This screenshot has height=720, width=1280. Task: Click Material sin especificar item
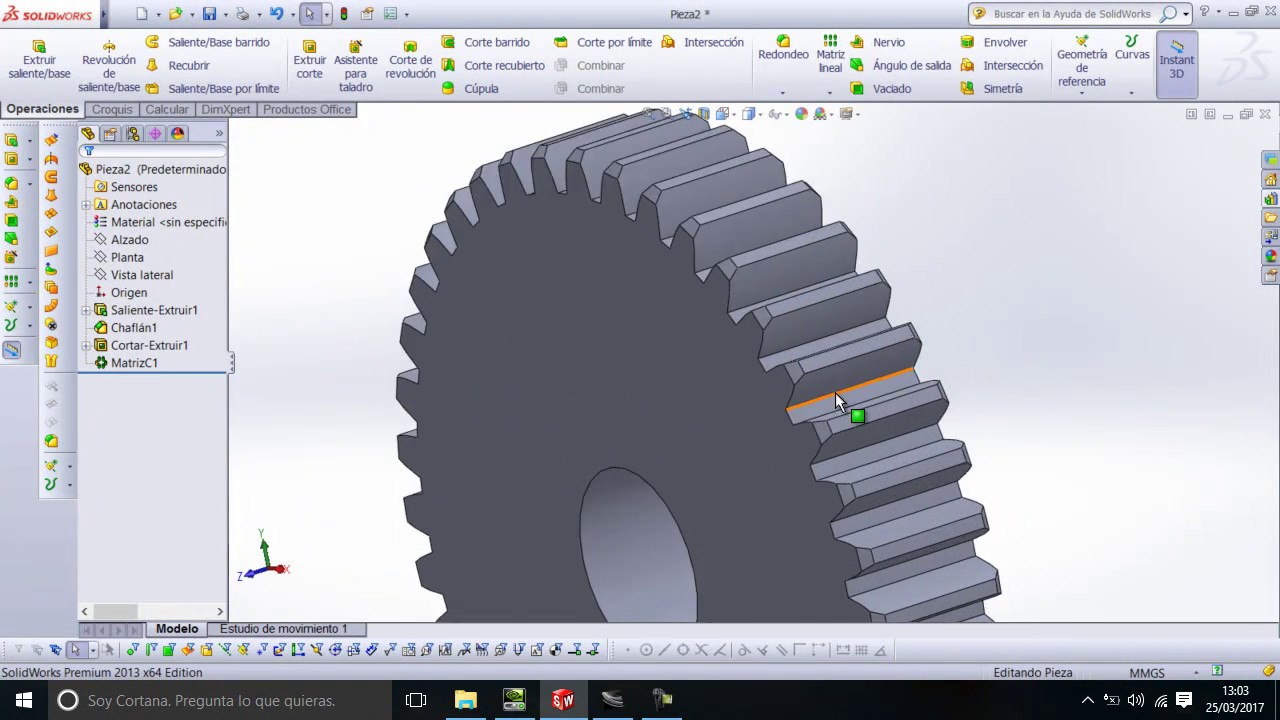pyautogui.click(x=168, y=222)
